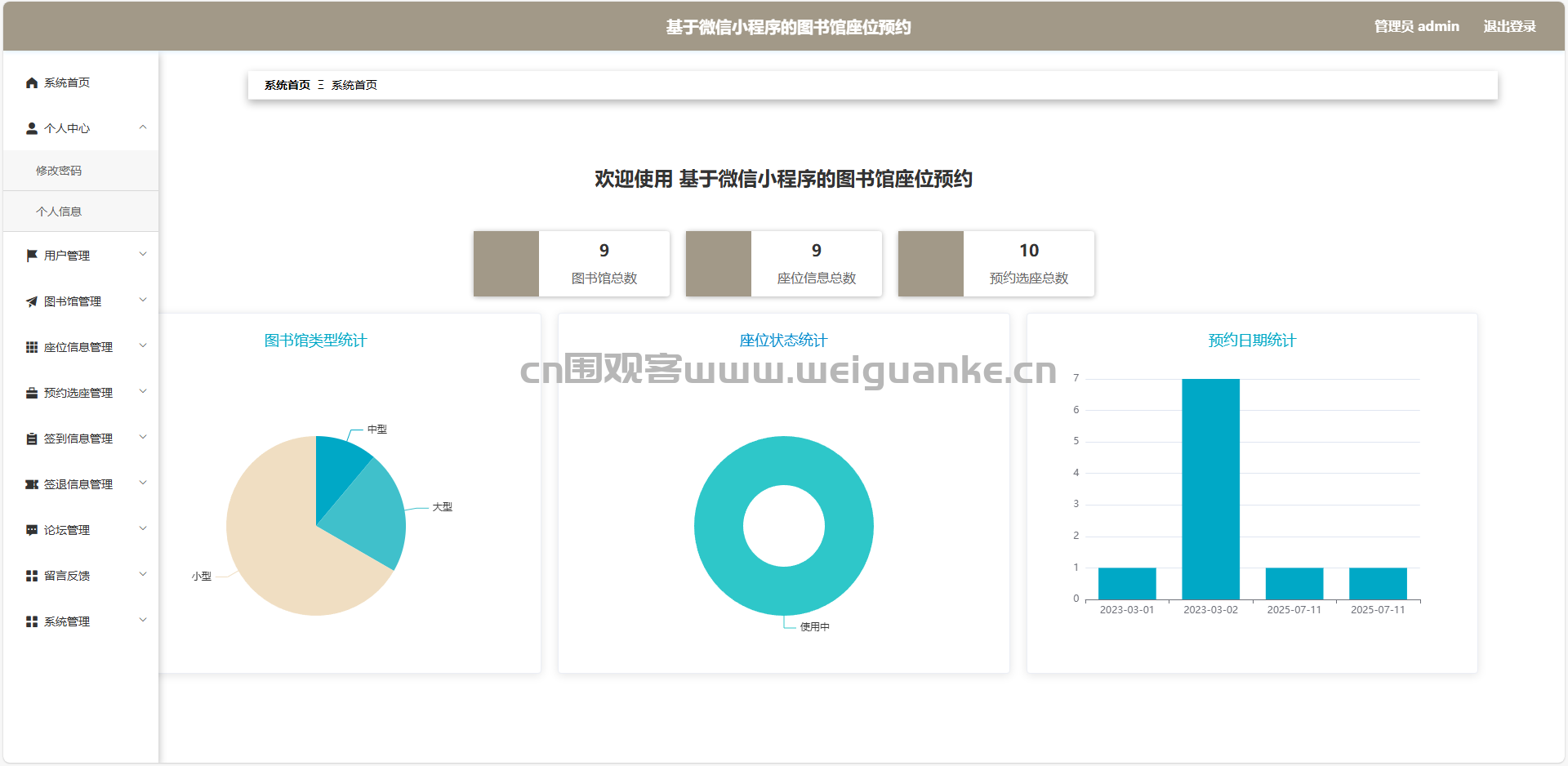Open the 系统首页 sidebar menu item

click(81, 82)
